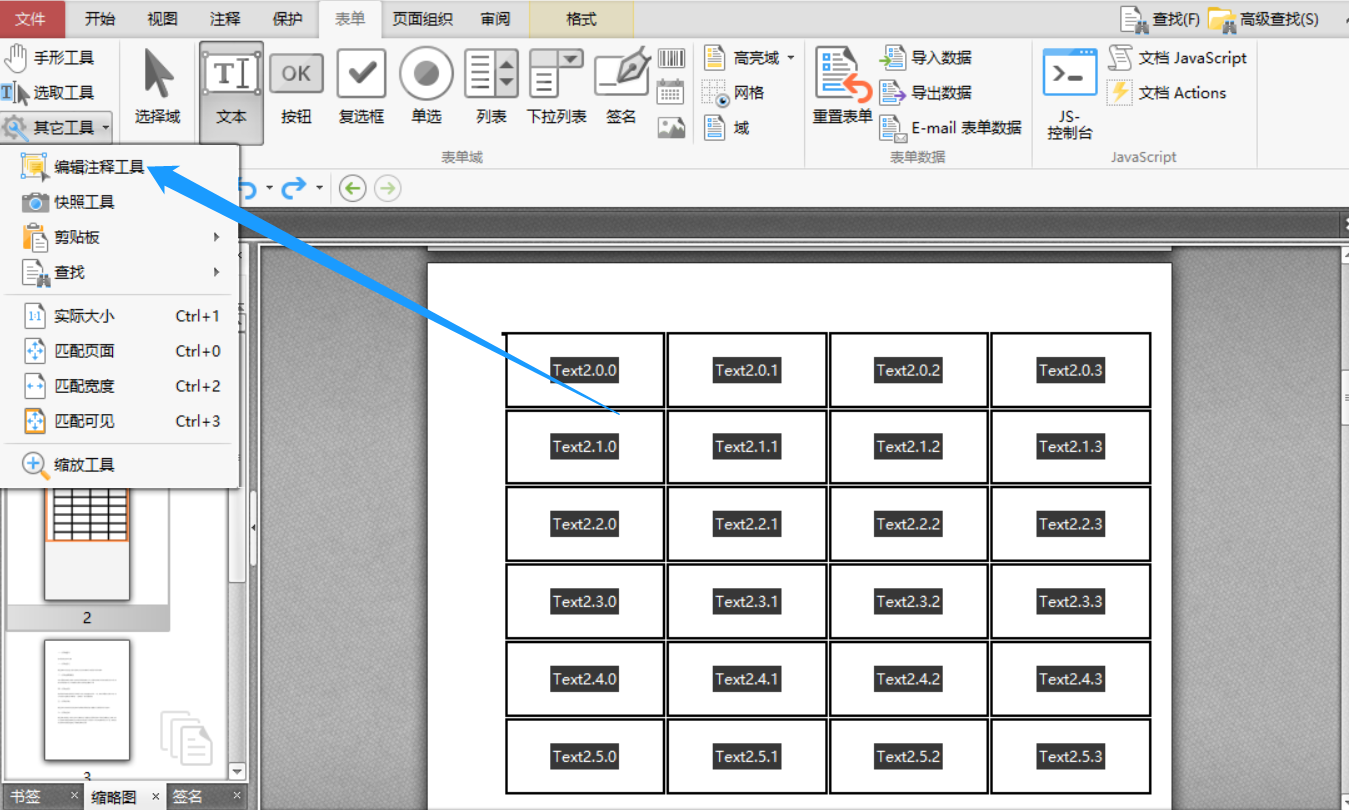Switch to the 缩略图 thumbnails panel tab
The image size is (1349, 810).
113,797
